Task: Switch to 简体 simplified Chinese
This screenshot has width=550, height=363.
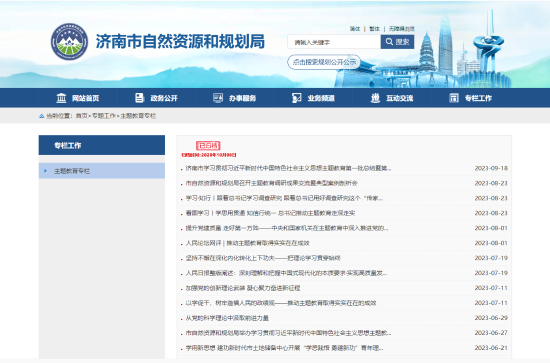Action: pyautogui.click(x=355, y=29)
